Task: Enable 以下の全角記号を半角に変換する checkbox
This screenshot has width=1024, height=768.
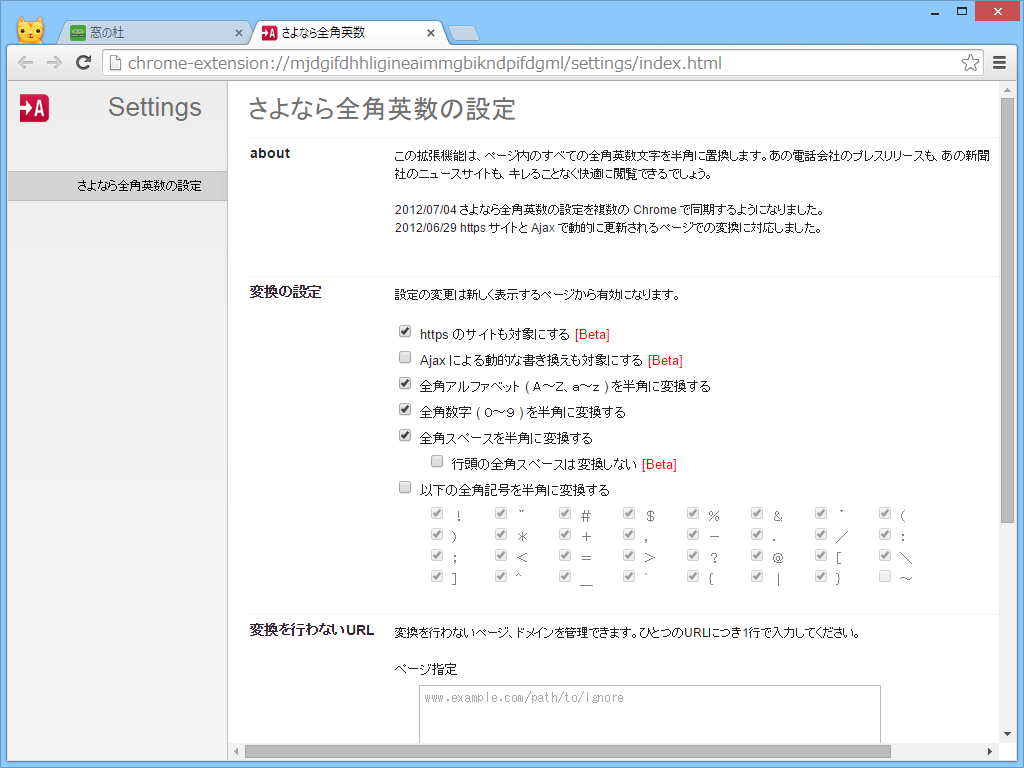Action: (x=405, y=487)
